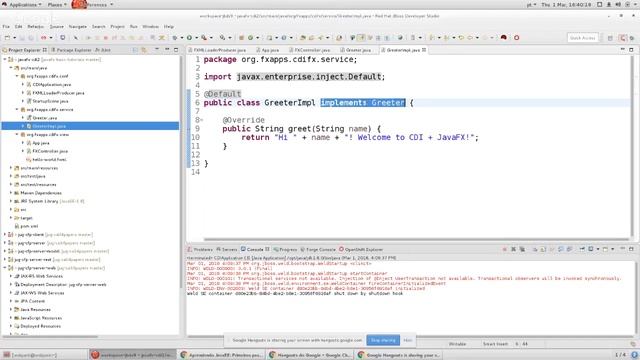Open the Window menu
The image size is (640, 360).
pos(151,27)
